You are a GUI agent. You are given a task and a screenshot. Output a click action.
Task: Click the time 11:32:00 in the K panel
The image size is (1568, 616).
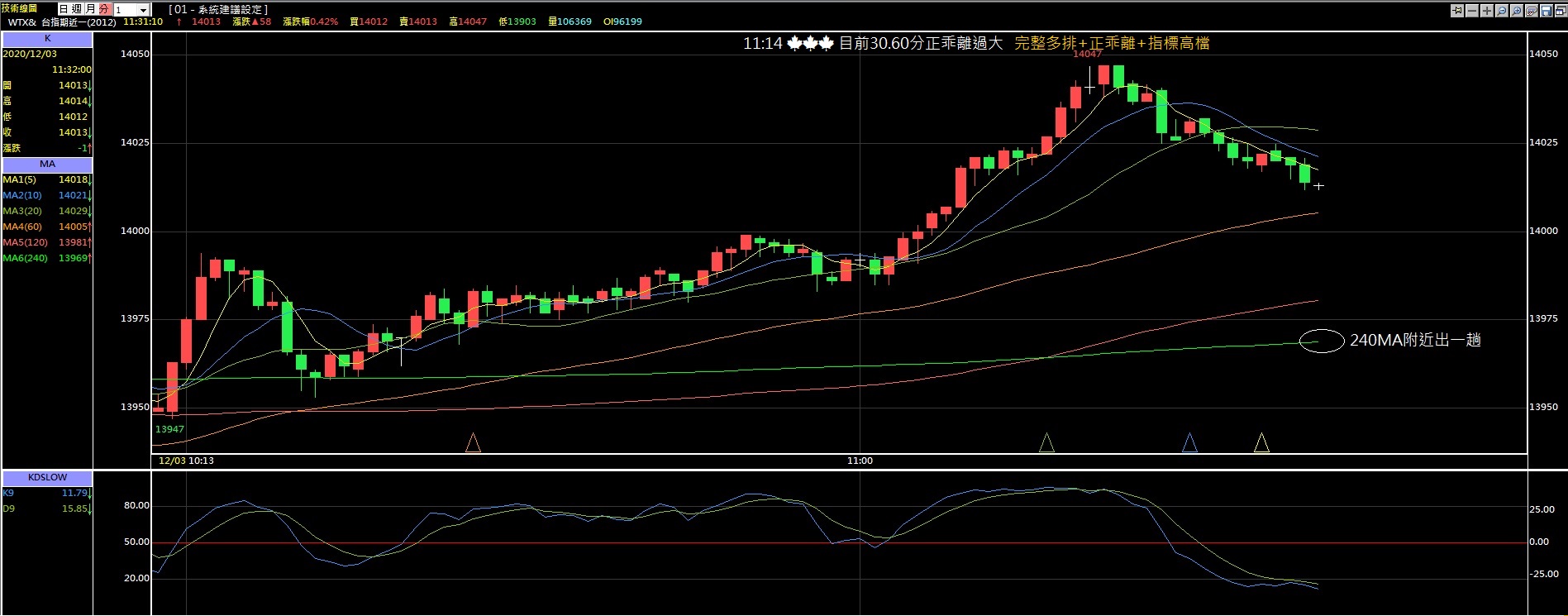72,69
